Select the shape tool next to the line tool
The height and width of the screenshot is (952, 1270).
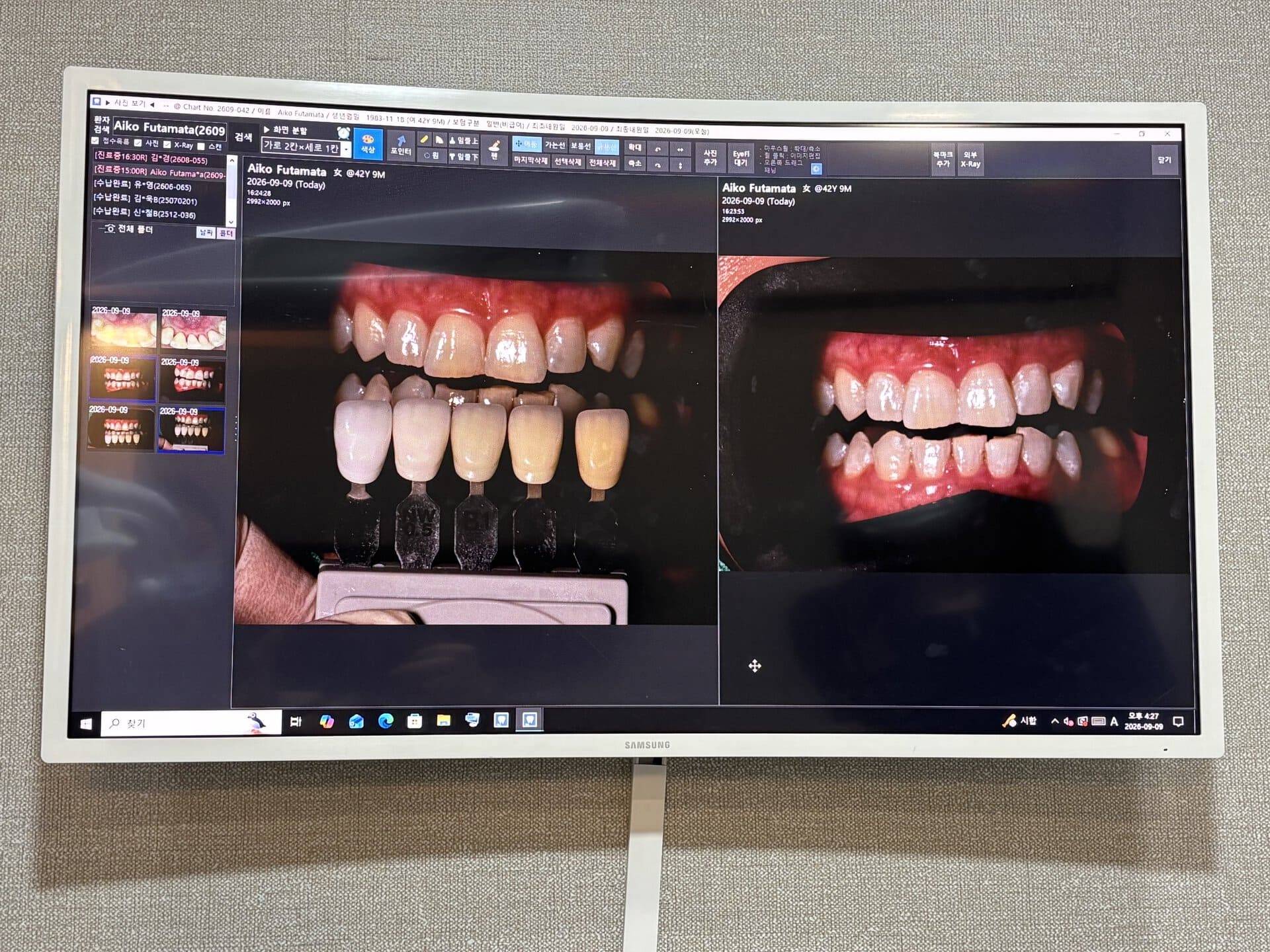pos(439,140)
